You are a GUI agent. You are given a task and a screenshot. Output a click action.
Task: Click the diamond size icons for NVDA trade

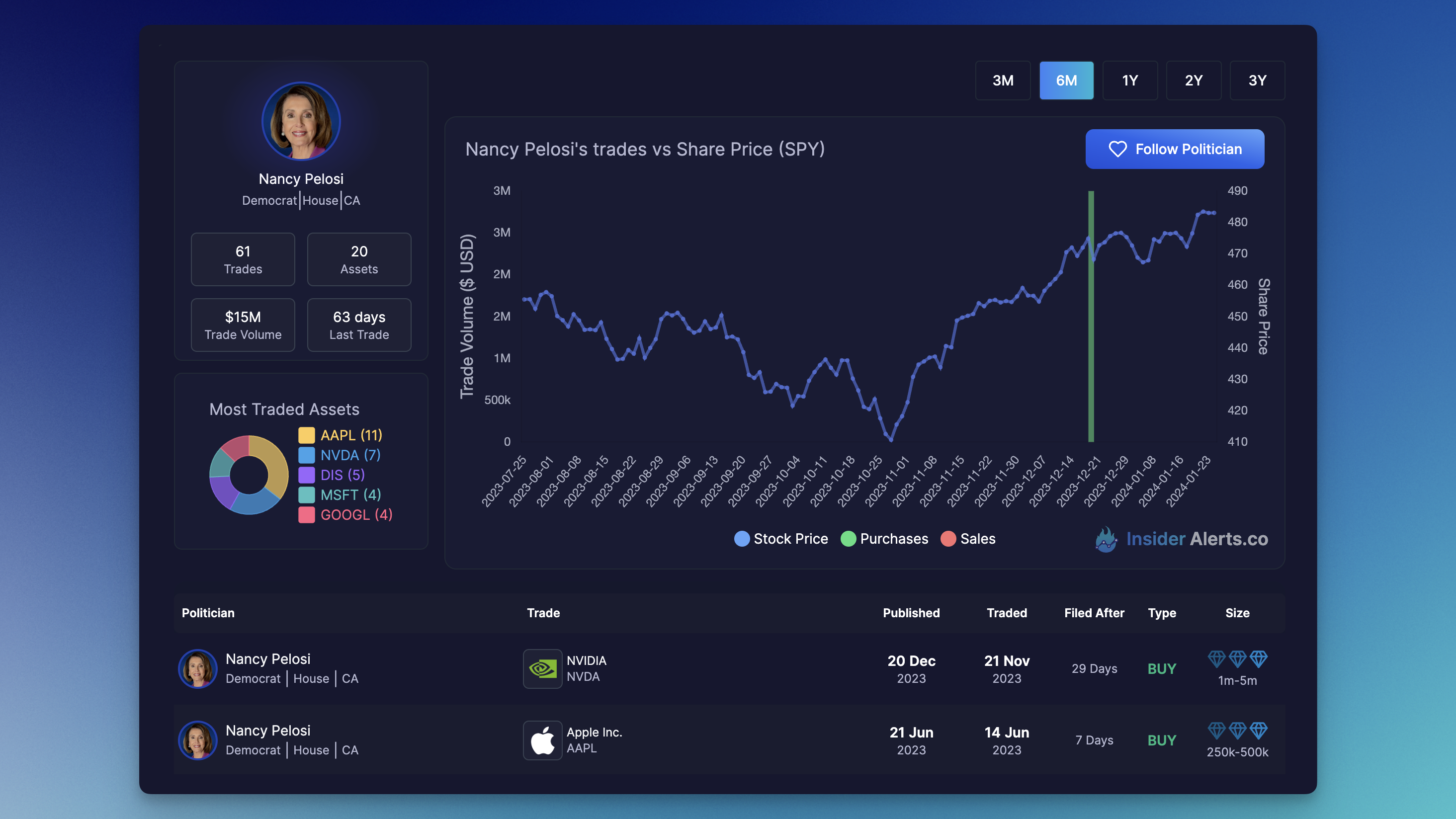[x=1237, y=659]
